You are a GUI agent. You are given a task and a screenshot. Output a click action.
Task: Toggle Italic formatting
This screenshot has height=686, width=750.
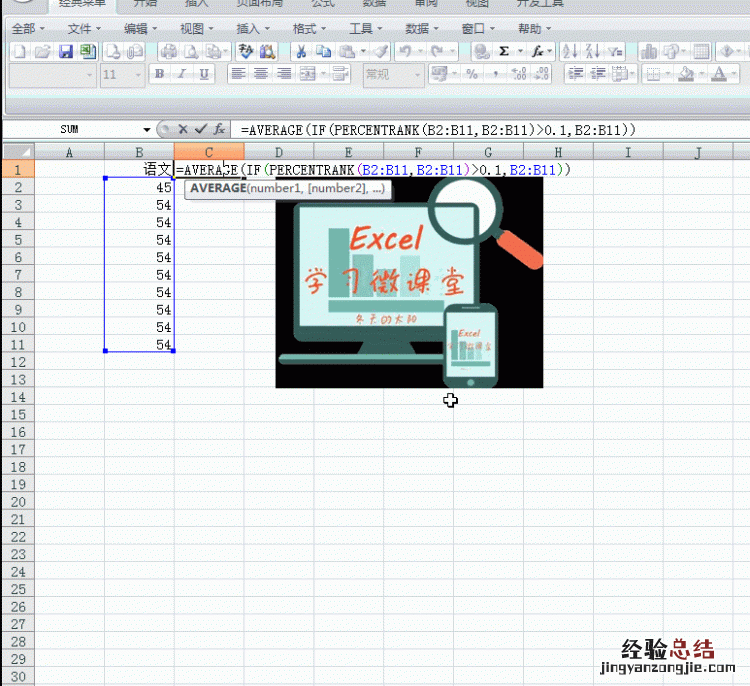pos(181,74)
